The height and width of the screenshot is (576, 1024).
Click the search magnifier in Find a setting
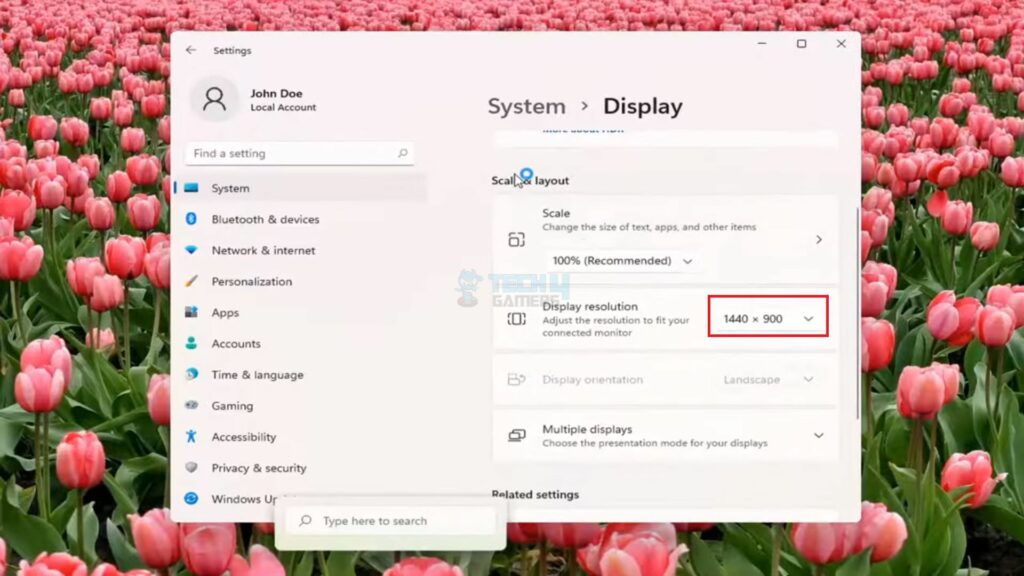pos(403,154)
